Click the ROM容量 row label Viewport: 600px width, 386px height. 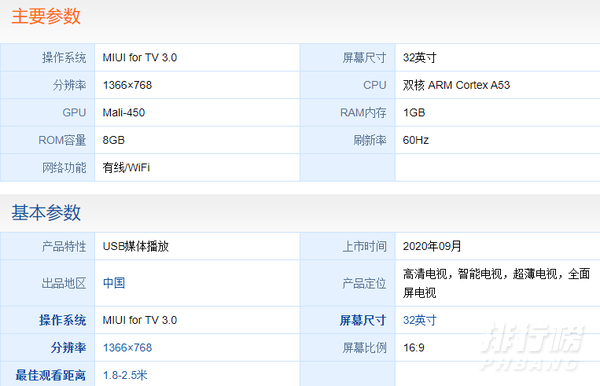pyautogui.click(x=62, y=140)
